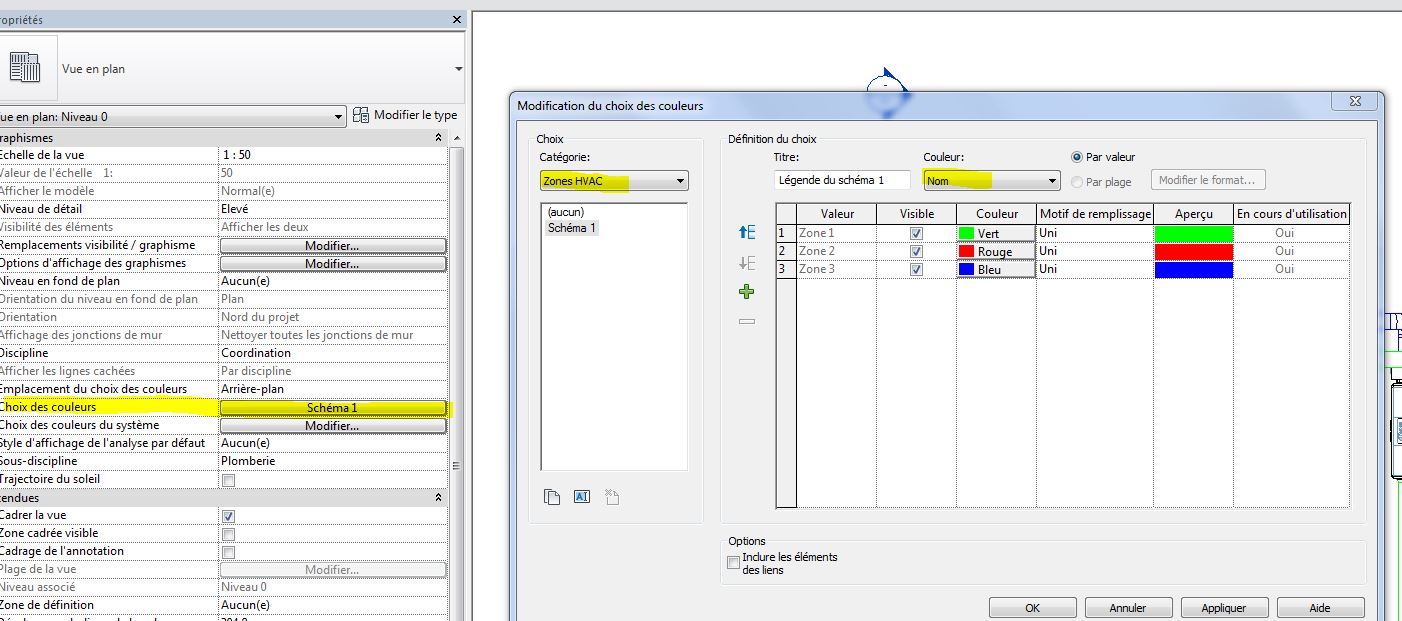Viewport: 1402px width, 621px height.
Task: Enable Inclure les éléments des liens
Action: tap(733, 563)
